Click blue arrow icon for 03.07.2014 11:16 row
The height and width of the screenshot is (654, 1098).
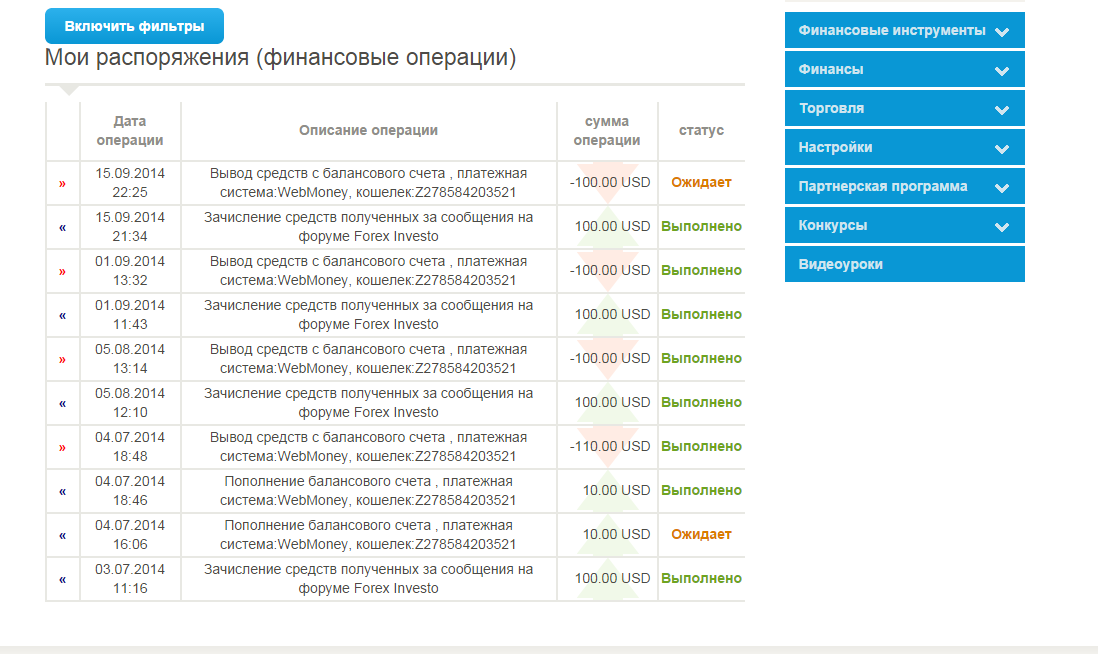click(62, 579)
